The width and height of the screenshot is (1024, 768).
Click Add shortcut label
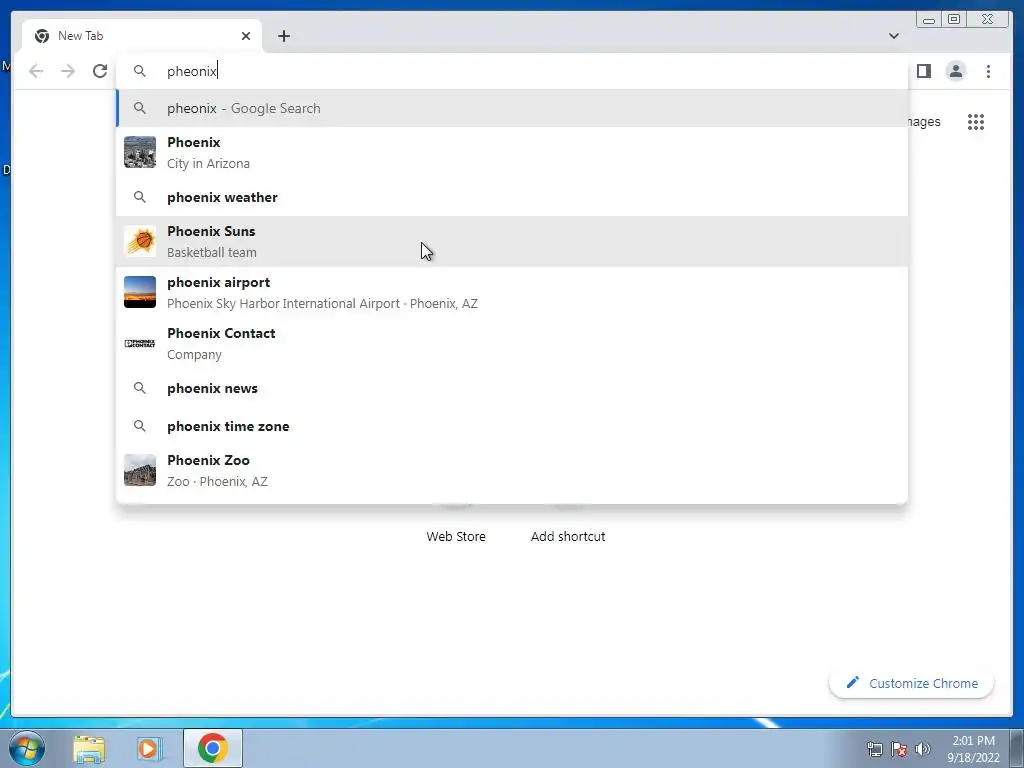pyautogui.click(x=568, y=536)
